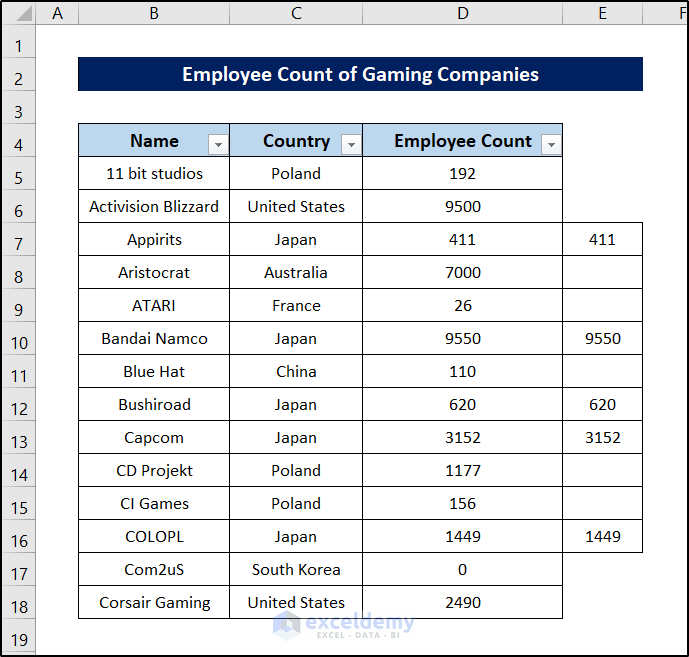This screenshot has width=689, height=657.
Task: Open the Name column filter dropdown
Action: point(218,144)
